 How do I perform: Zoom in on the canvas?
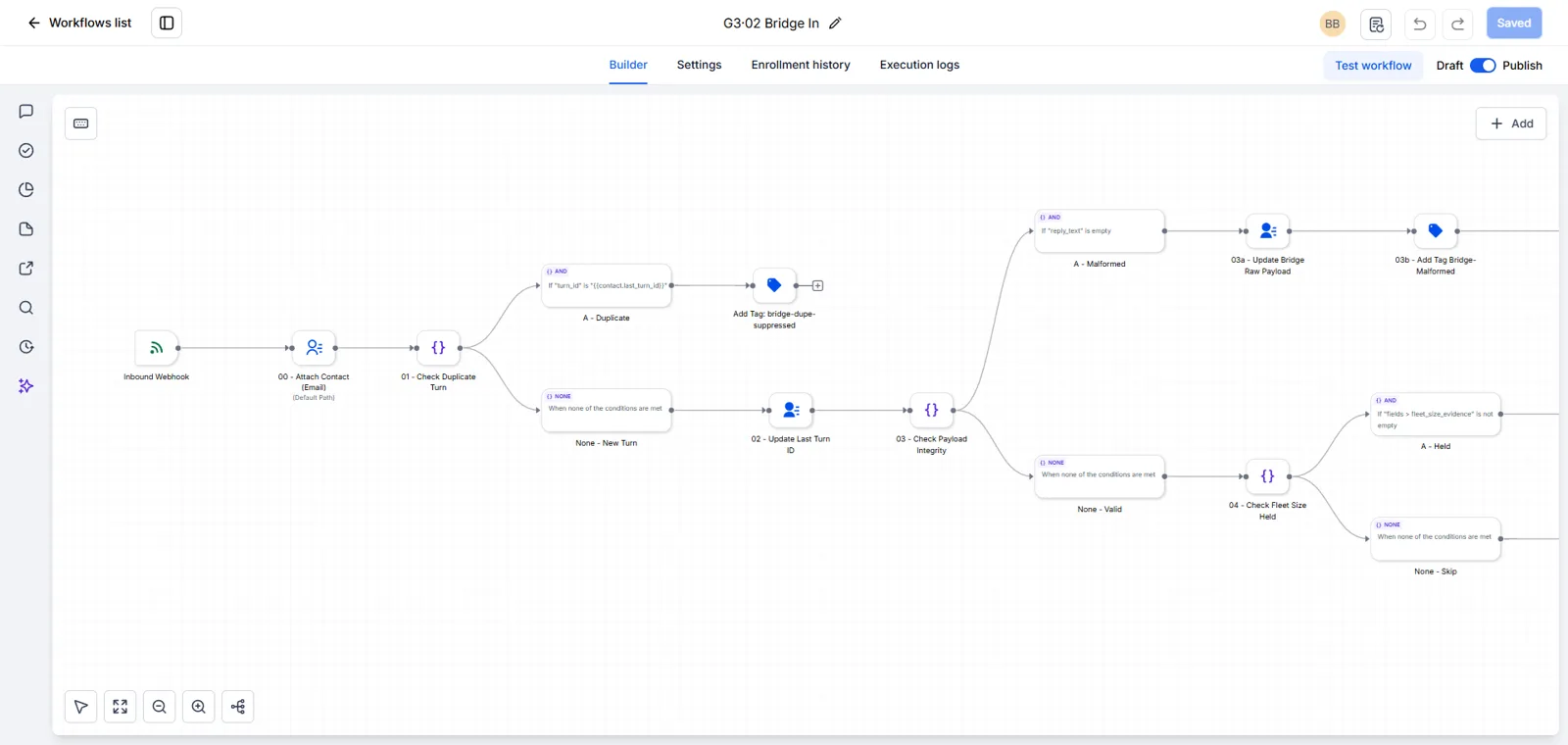click(199, 707)
